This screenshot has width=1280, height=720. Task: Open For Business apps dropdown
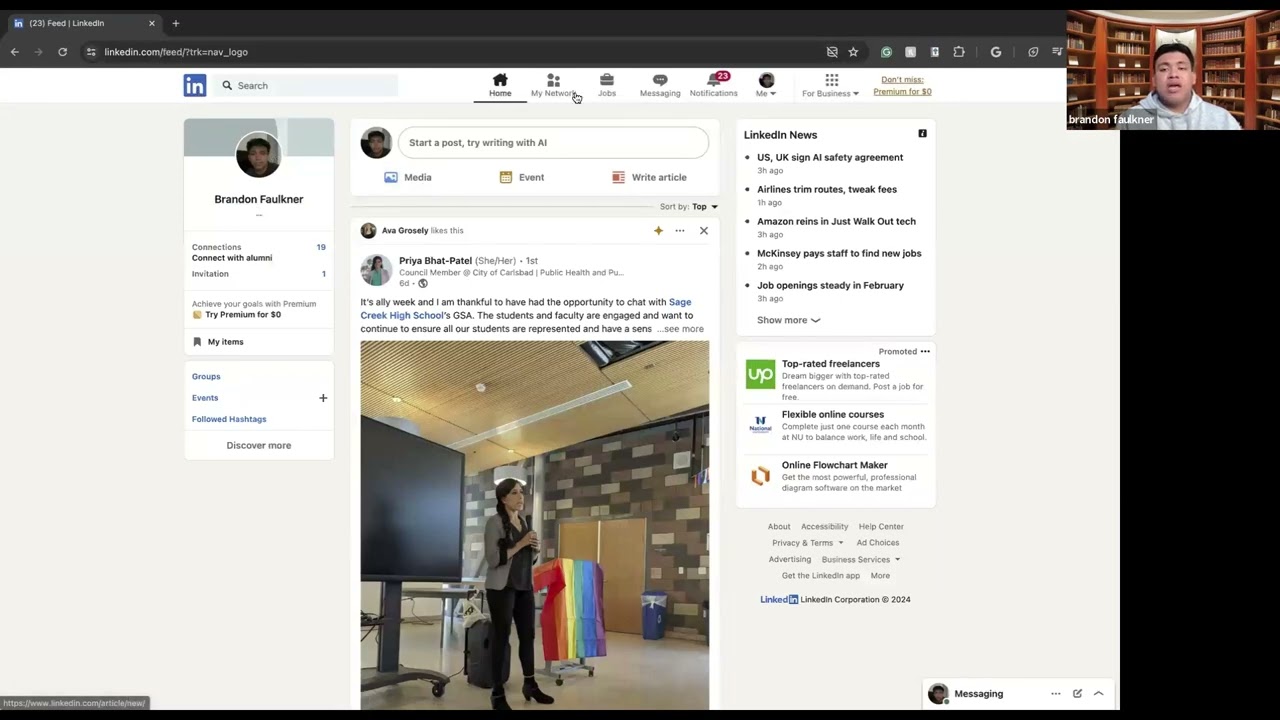[830, 86]
